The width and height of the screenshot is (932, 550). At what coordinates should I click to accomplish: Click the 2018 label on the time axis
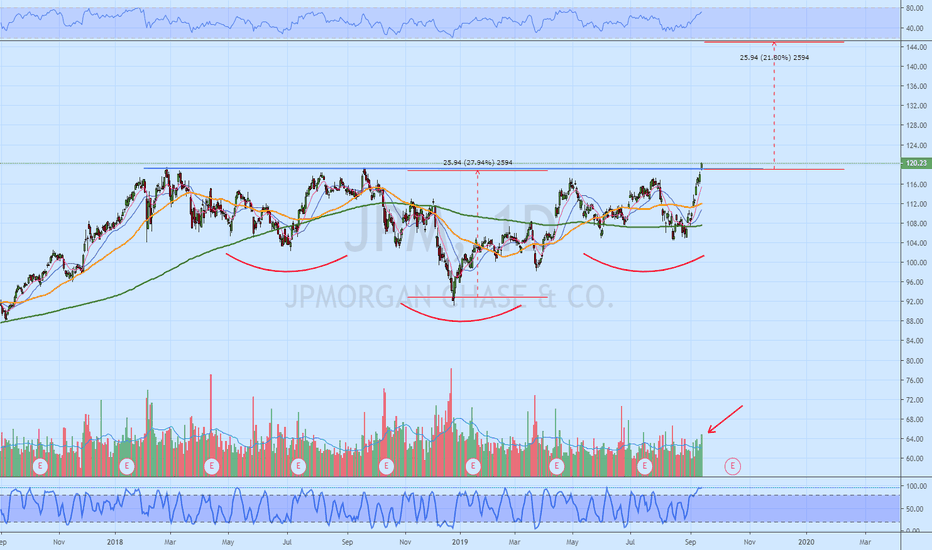click(x=115, y=542)
